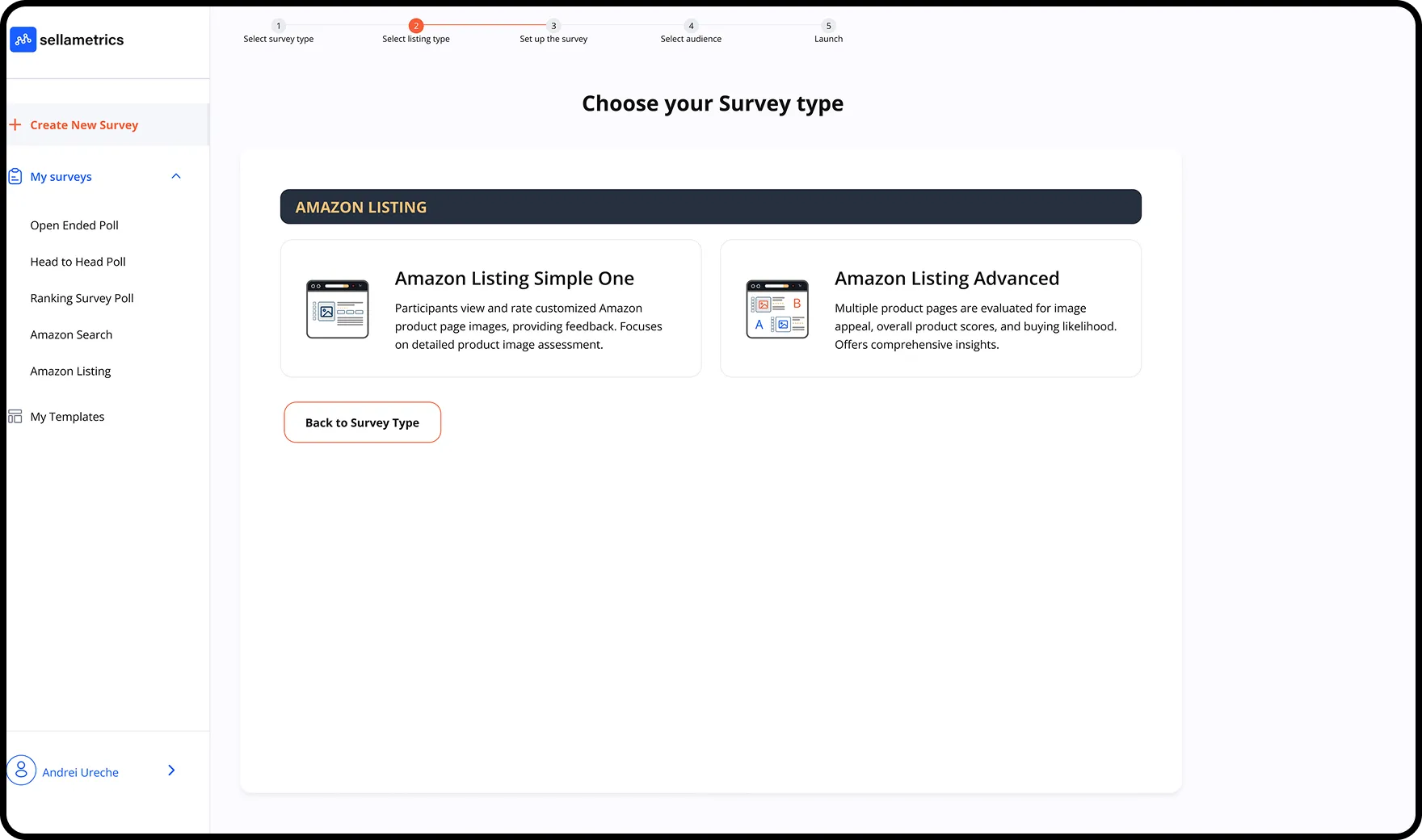Open the My surveys menu label
1422x840 pixels.
pos(61,177)
